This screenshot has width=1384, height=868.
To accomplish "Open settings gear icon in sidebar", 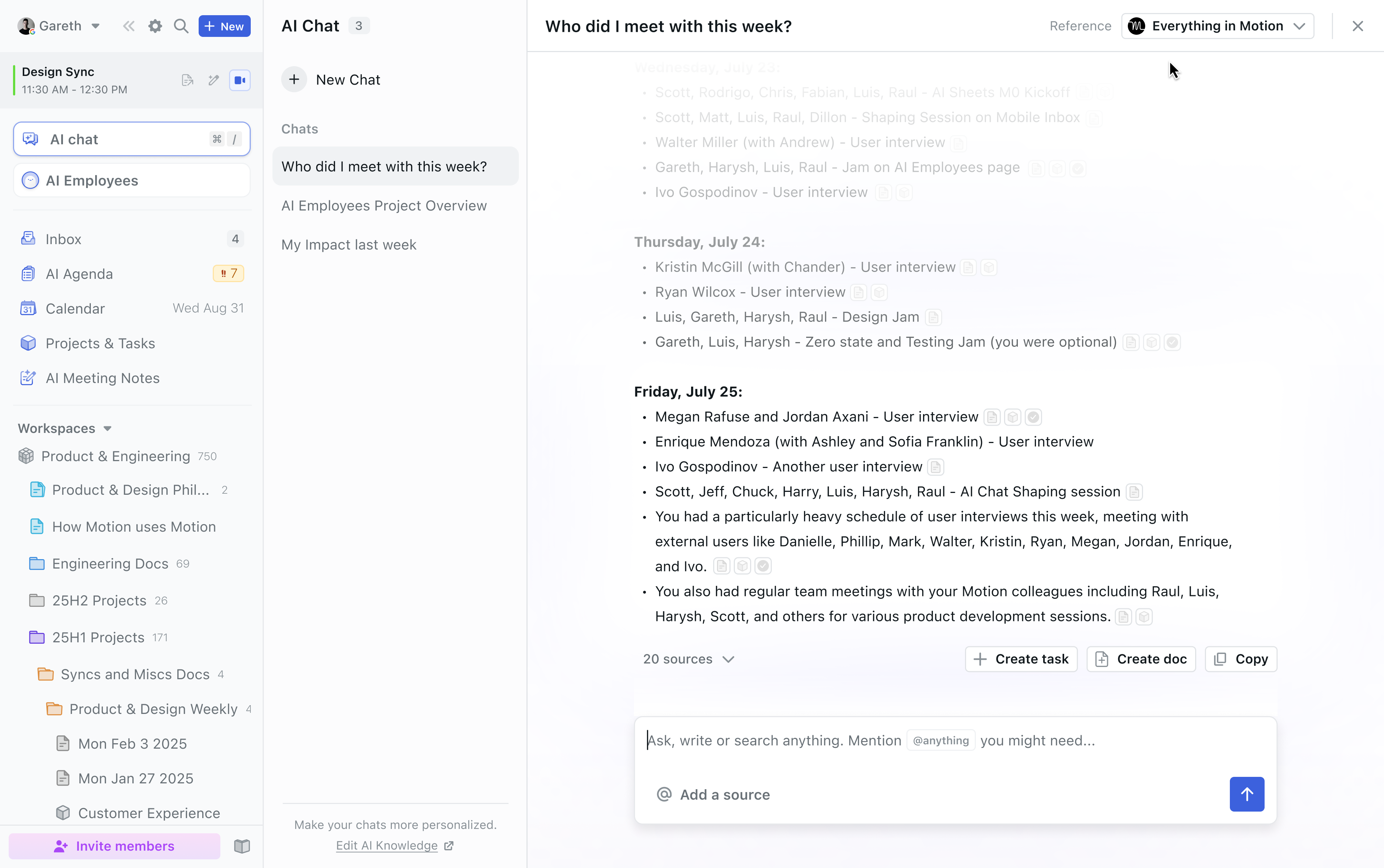I will pos(155,26).
